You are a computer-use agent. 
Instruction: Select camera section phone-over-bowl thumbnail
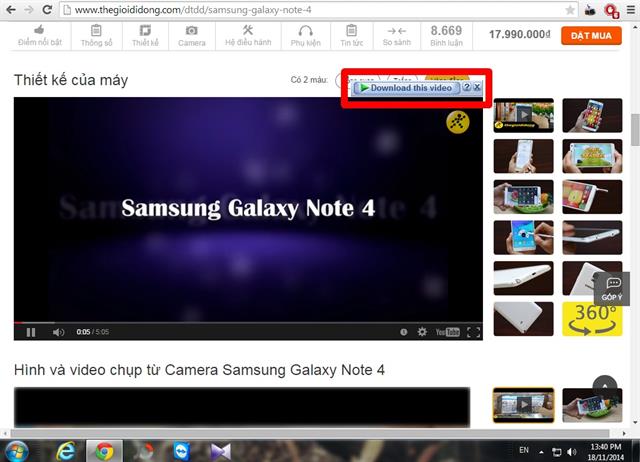pos(592,405)
